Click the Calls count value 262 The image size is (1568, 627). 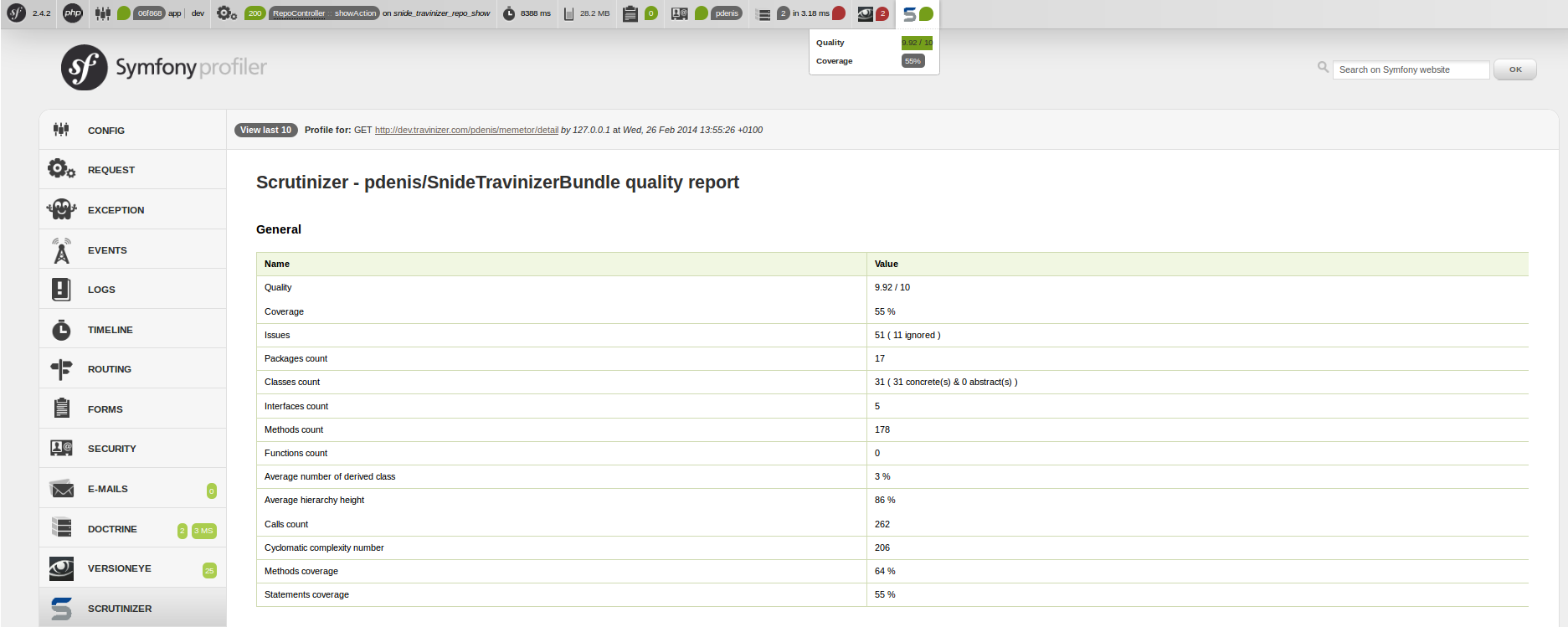pos(882,524)
